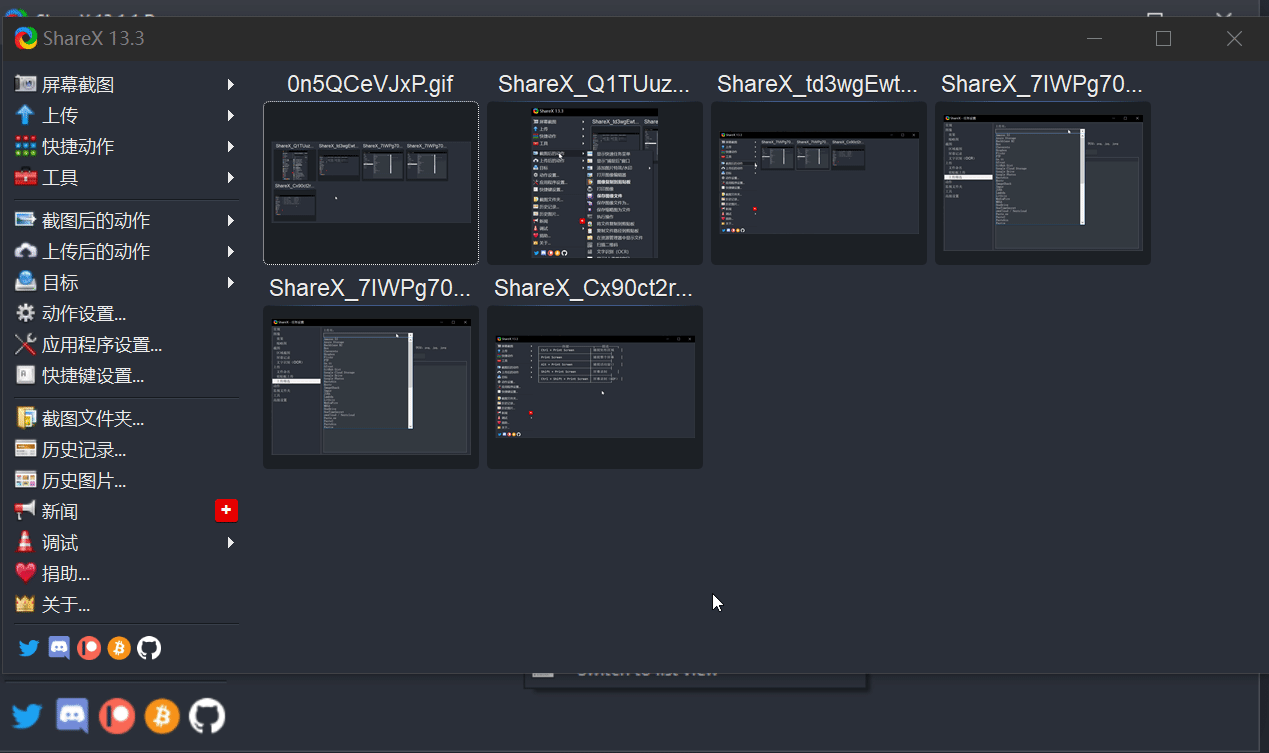Click the 目标 drive icon

26,283
